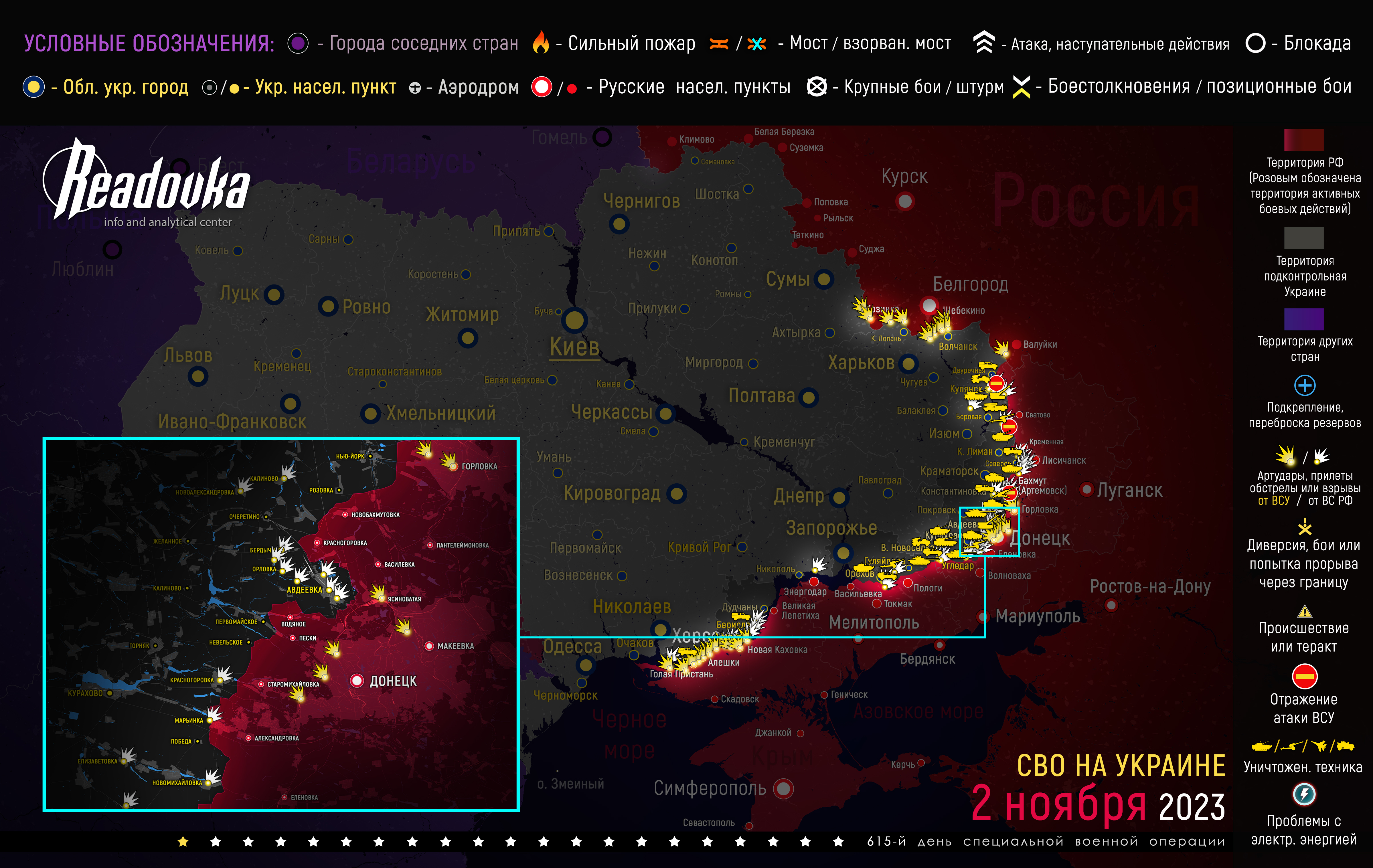The height and width of the screenshot is (868, 1373).
Task: Click the Чернигов city marker
Action: (x=619, y=224)
